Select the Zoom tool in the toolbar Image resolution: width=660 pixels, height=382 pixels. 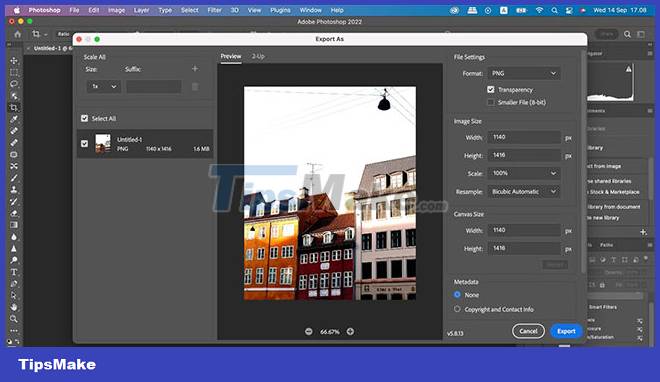pyautogui.click(x=14, y=319)
